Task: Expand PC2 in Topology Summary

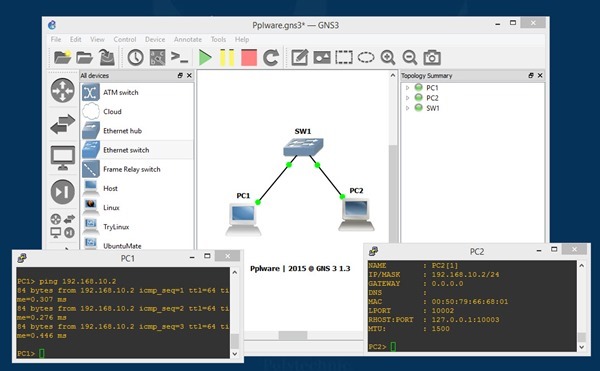Action: click(408, 98)
